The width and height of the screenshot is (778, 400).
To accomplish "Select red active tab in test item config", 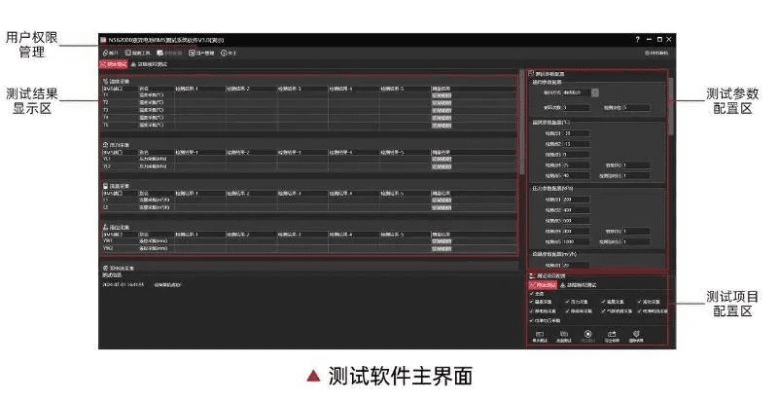I will (x=543, y=285).
